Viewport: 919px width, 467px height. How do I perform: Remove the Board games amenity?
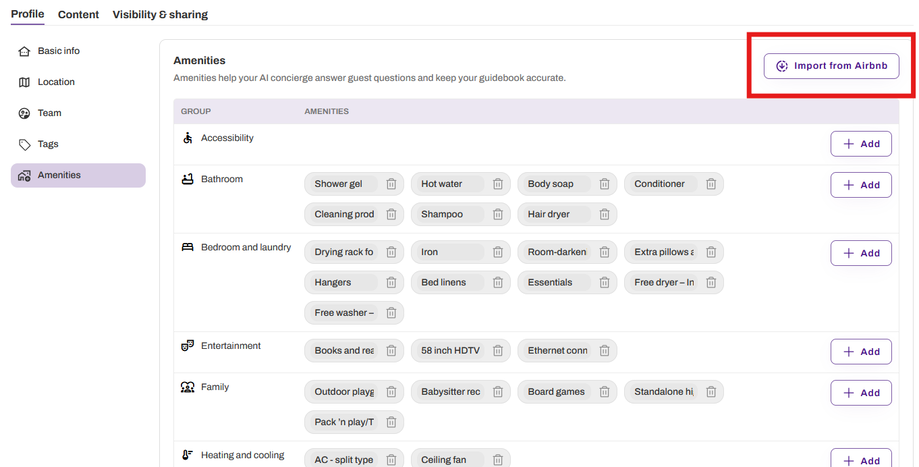(604, 391)
